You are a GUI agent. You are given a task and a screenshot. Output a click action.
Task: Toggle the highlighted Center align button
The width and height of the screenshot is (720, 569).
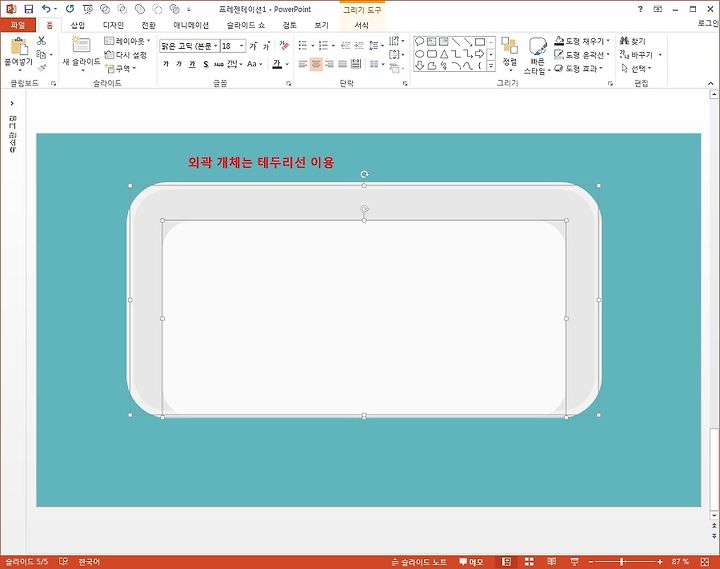click(316, 64)
